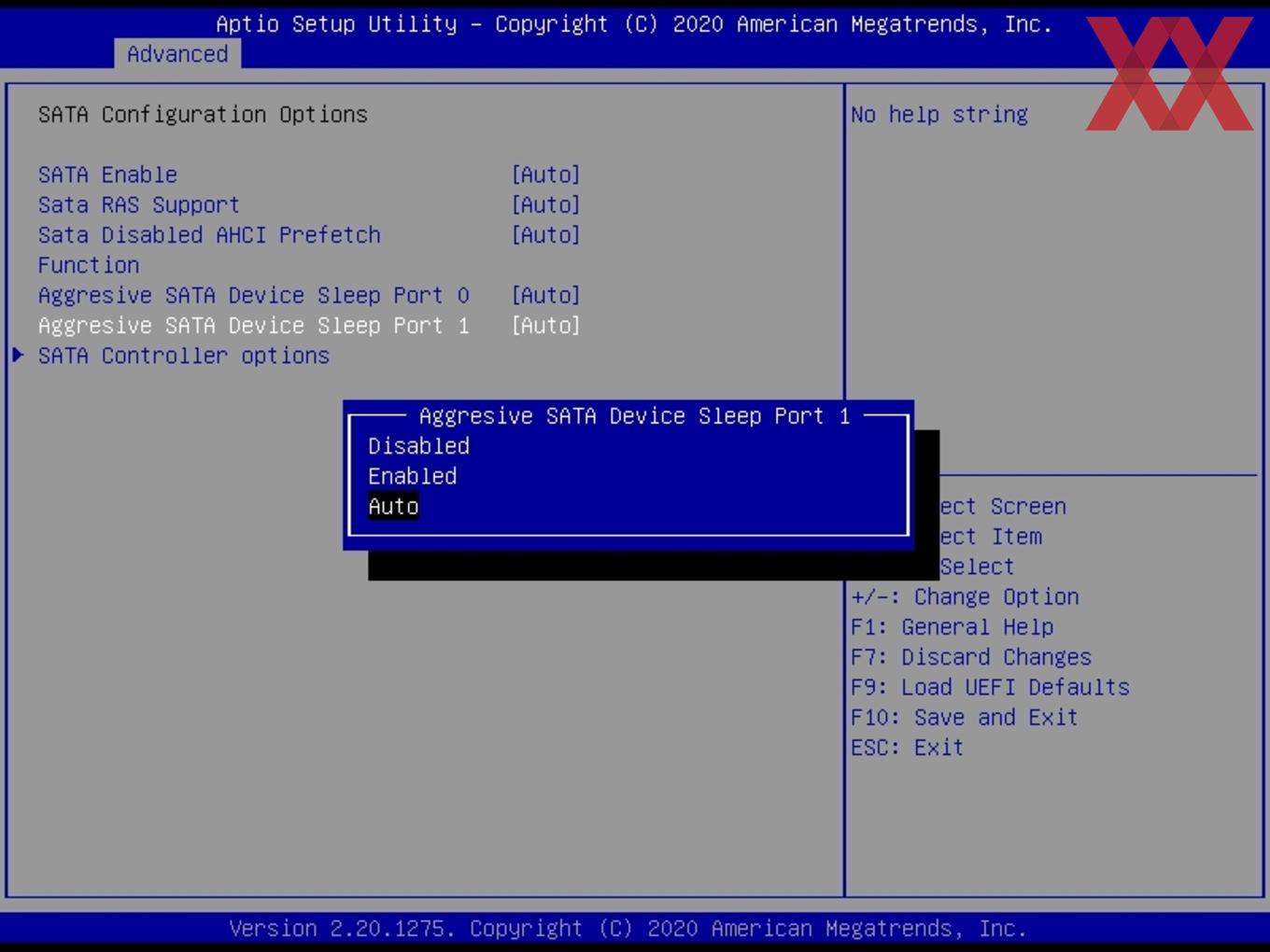Click the F1: General Help hint
The height and width of the screenshot is (952, 1270).
pyautogui.click(x=952, y=626)
